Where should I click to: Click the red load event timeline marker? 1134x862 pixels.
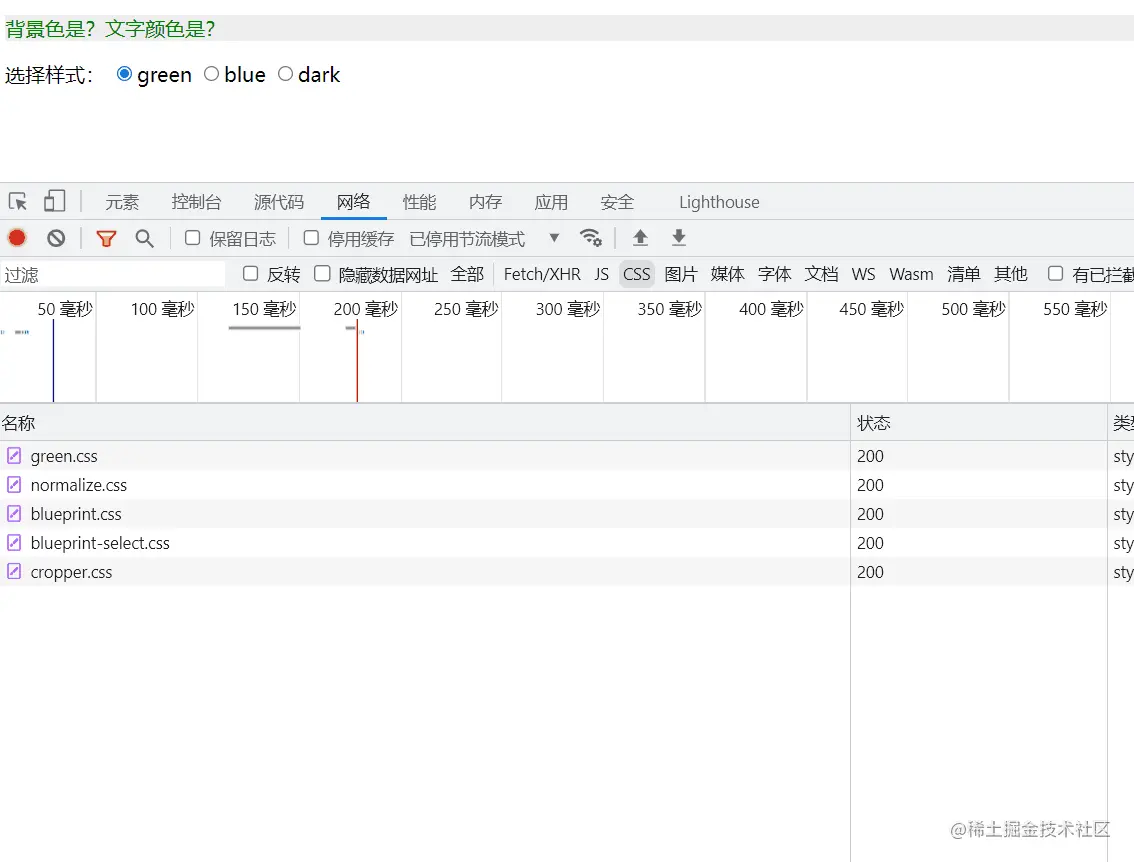(x=357, y=362)
